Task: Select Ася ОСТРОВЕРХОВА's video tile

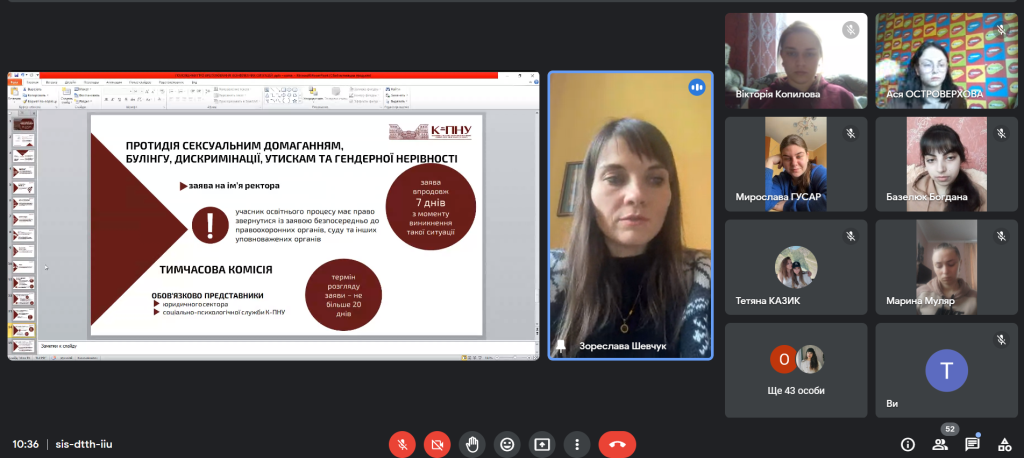Action: coord(946,60)
